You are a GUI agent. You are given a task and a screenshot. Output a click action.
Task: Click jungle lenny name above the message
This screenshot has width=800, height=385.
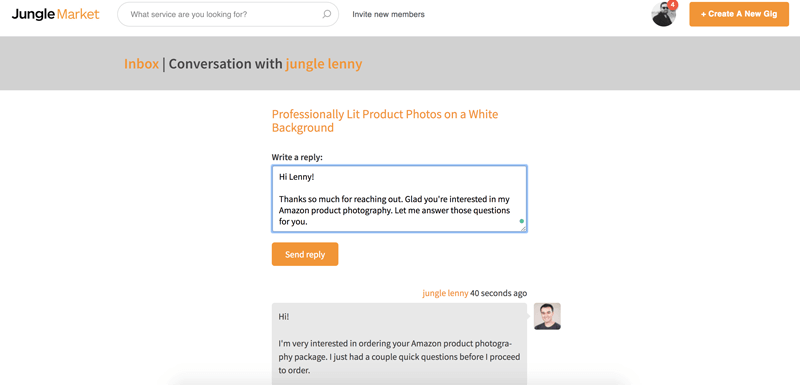445,293
